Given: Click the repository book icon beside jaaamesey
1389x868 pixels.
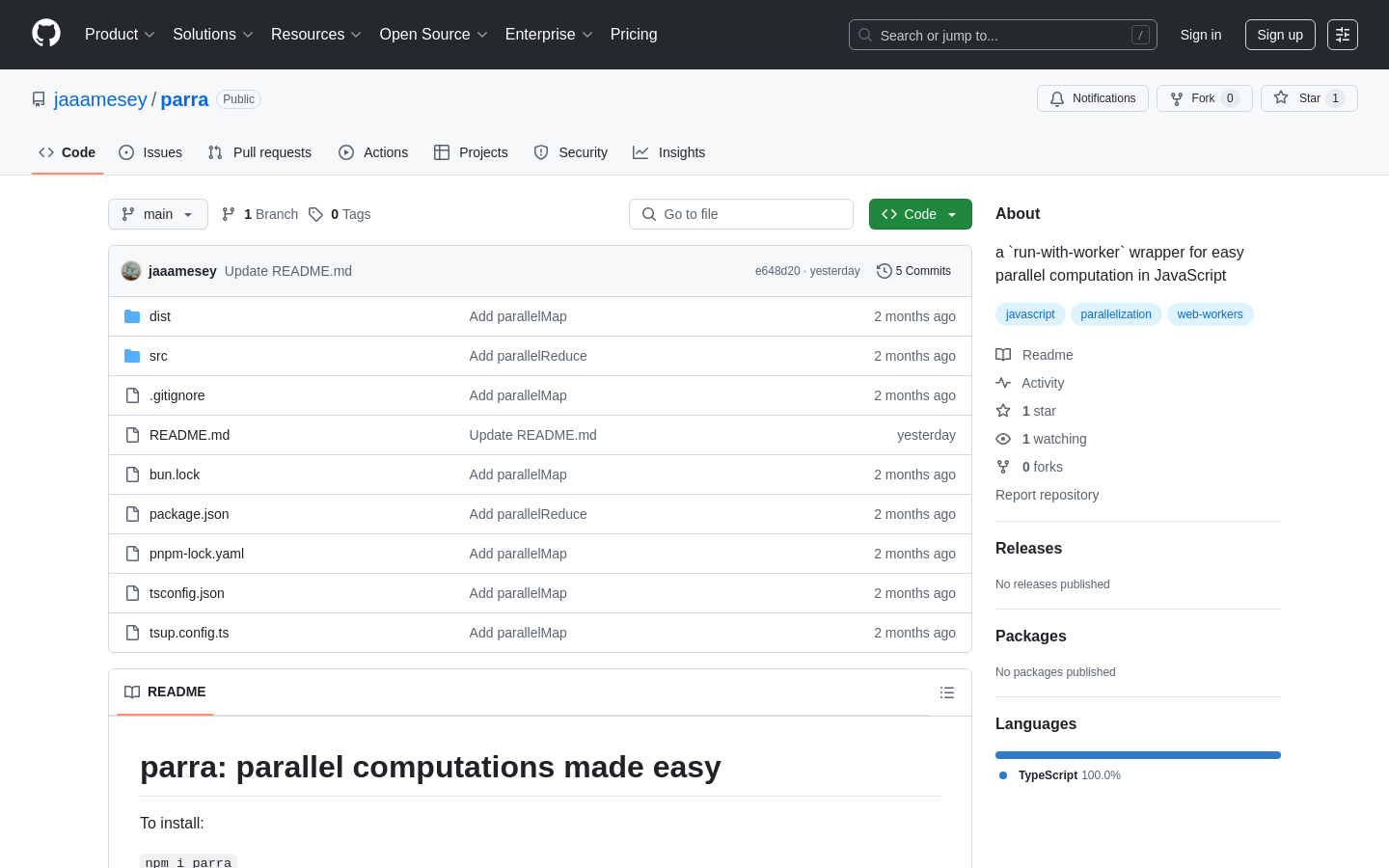Looking at the screenshot, I should (39, 99).
